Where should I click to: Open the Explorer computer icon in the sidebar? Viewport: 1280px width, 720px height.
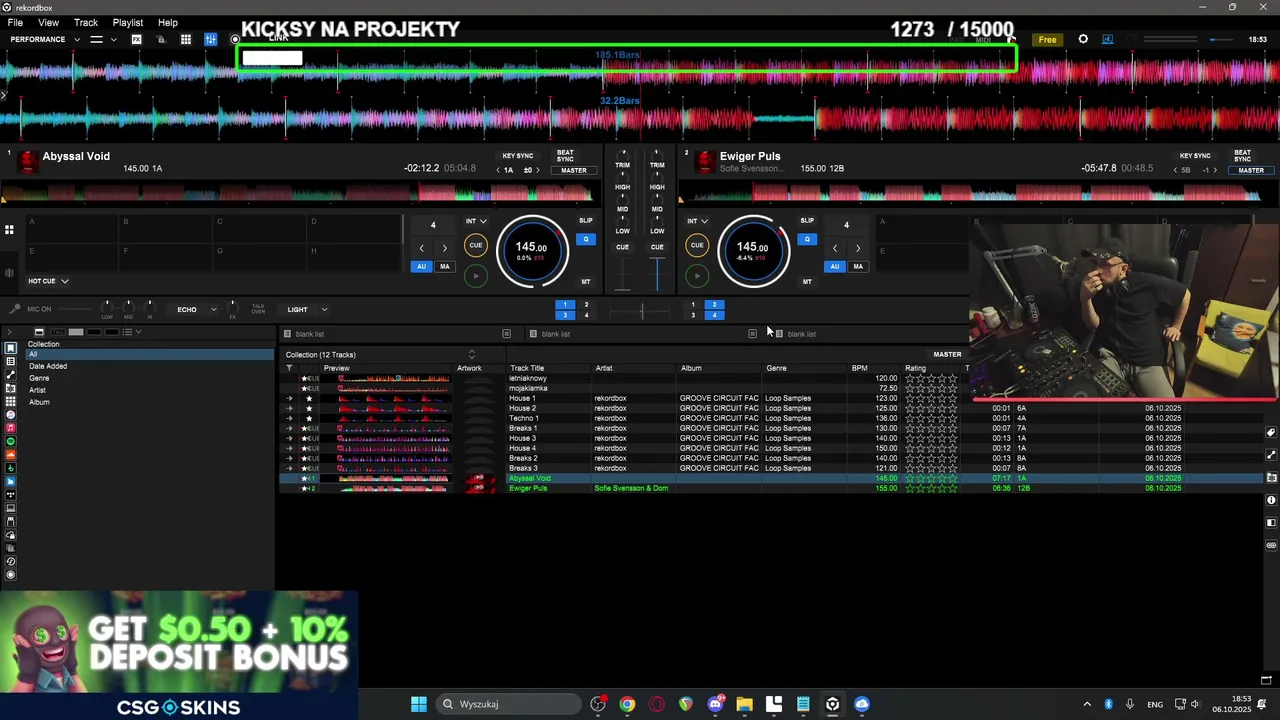click(11, 508)
